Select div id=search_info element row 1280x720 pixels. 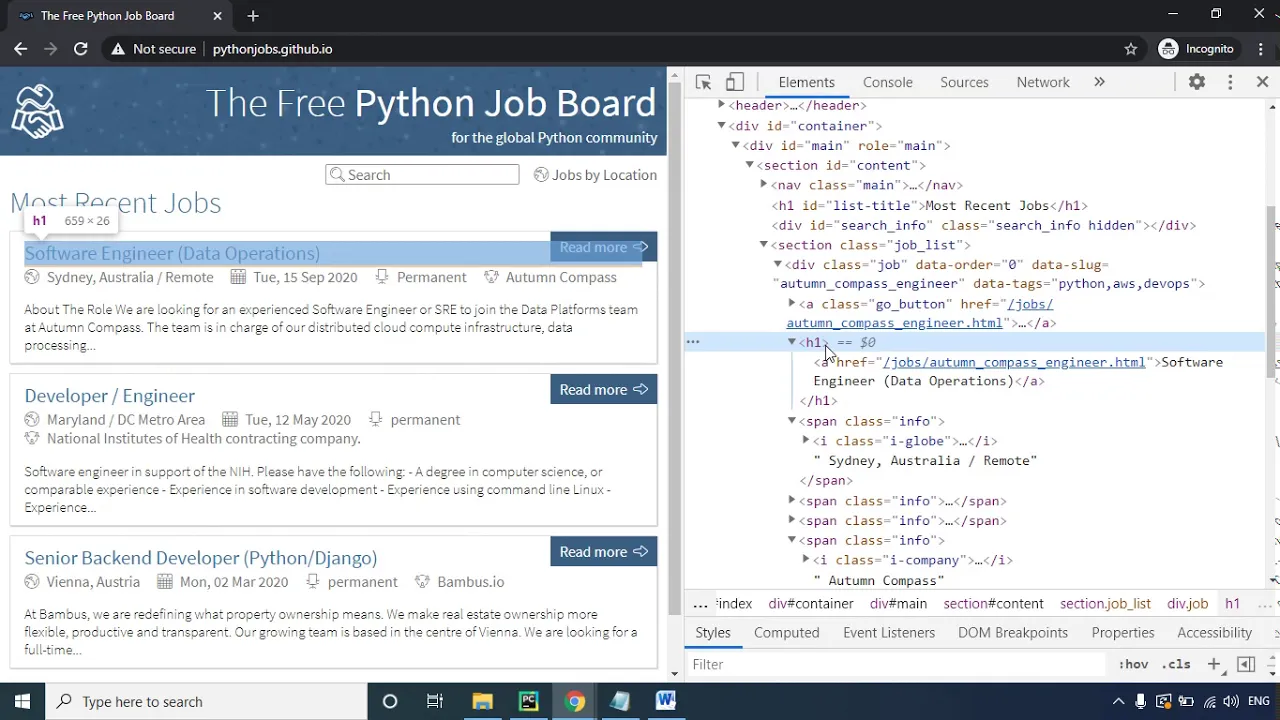[984, 225]
